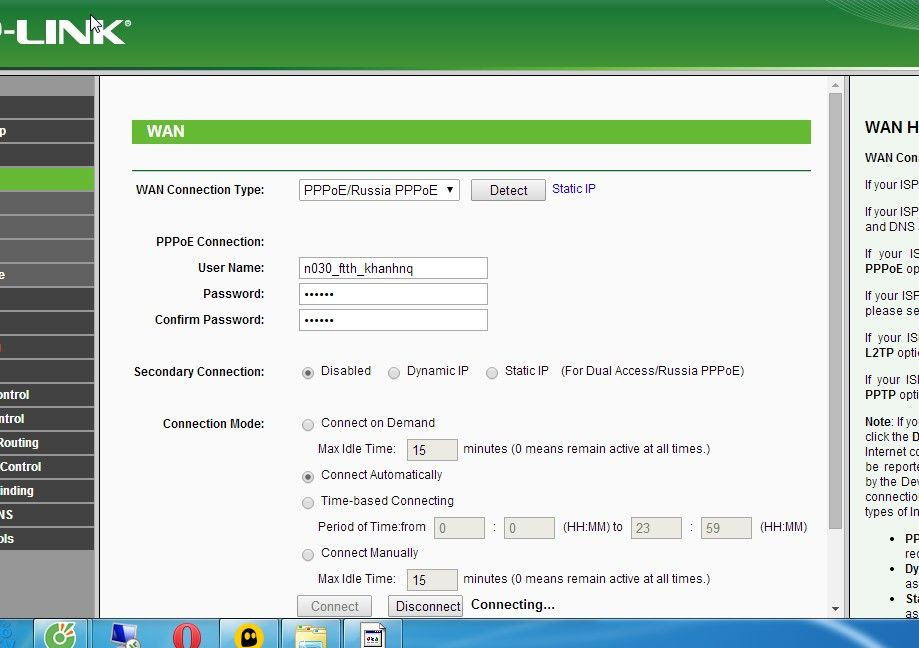
Task: Click the '(For Dual Access/Russia PPPoE)' note
Action: click(x=652, y=371)
